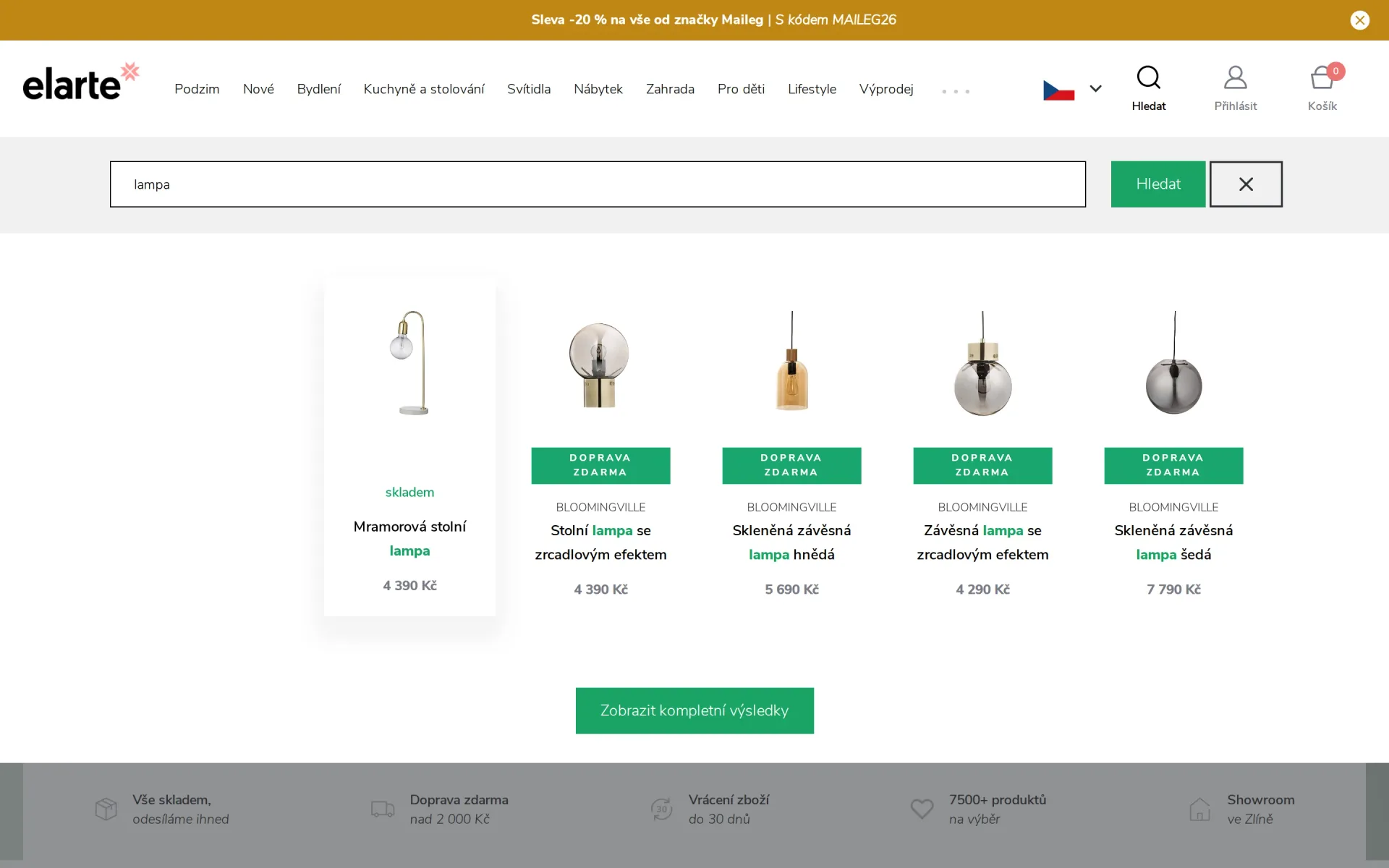Click Zobrazit kompletní výsledky button

click(x=694, y=710)
